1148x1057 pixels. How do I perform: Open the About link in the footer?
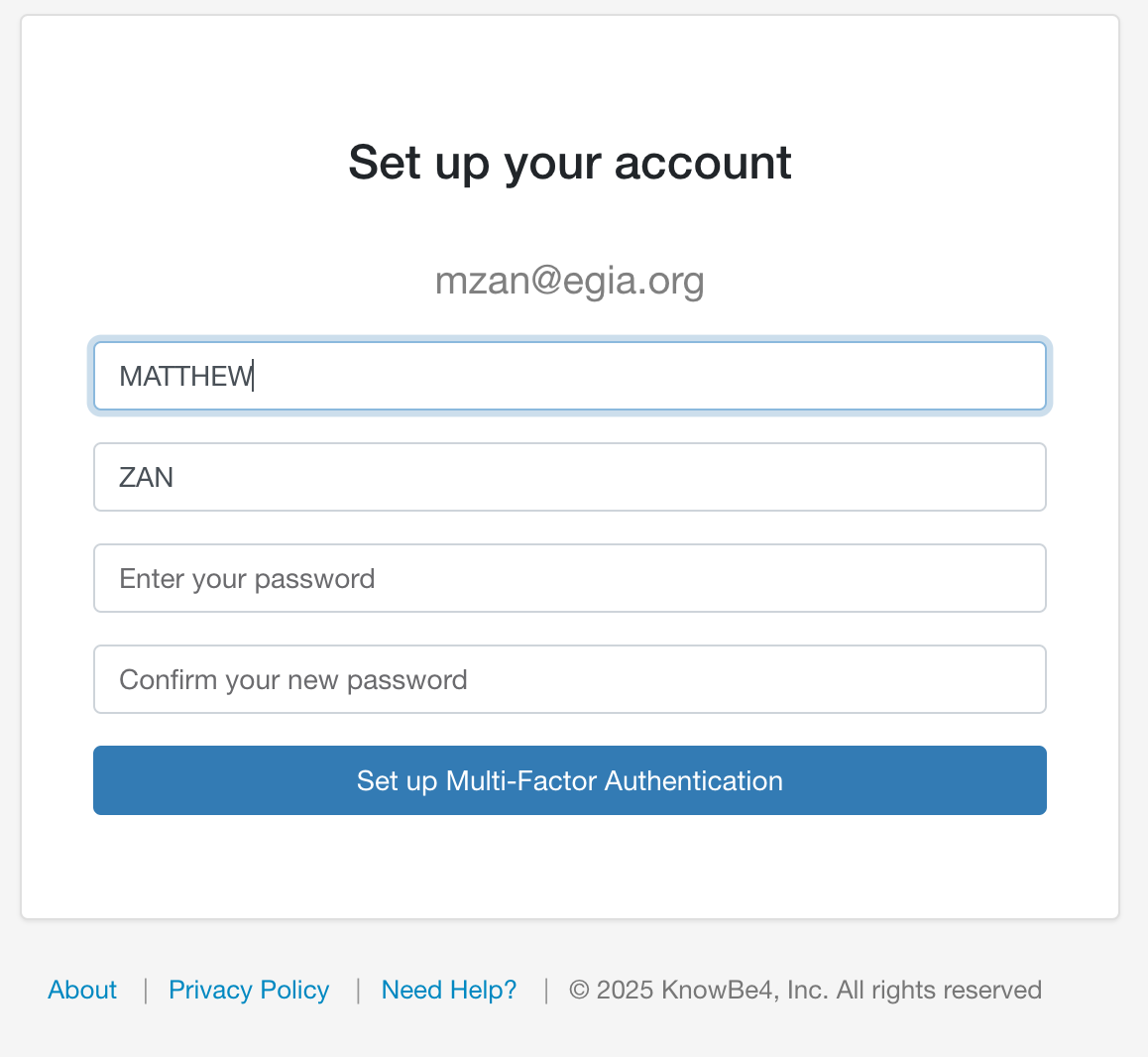pyautogui.click(x=82, y=990)
